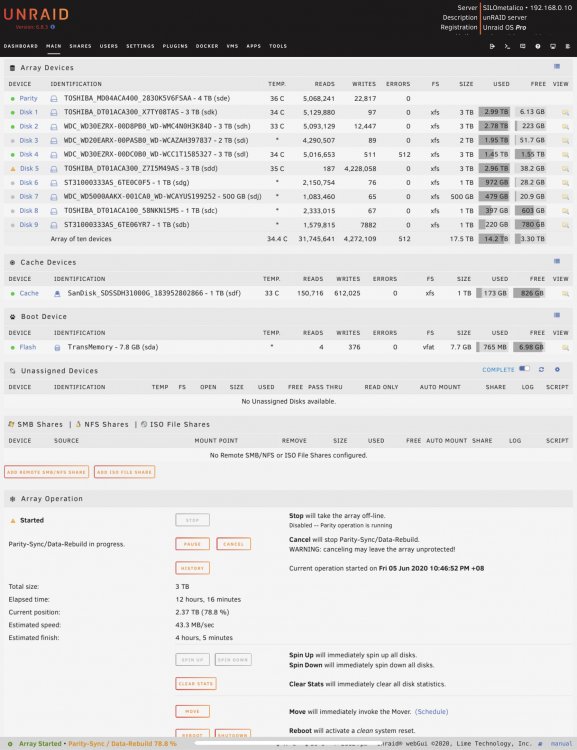Viewport: 577px width, 750px height.
Task: Click Cache free space bar 826 GB
Action: click(529, 293)
